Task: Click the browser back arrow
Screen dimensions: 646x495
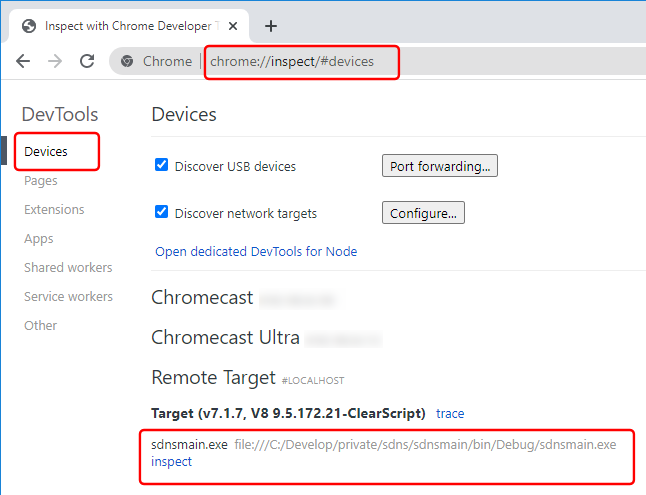Action: pyautogui.click(x=23, y=61)
